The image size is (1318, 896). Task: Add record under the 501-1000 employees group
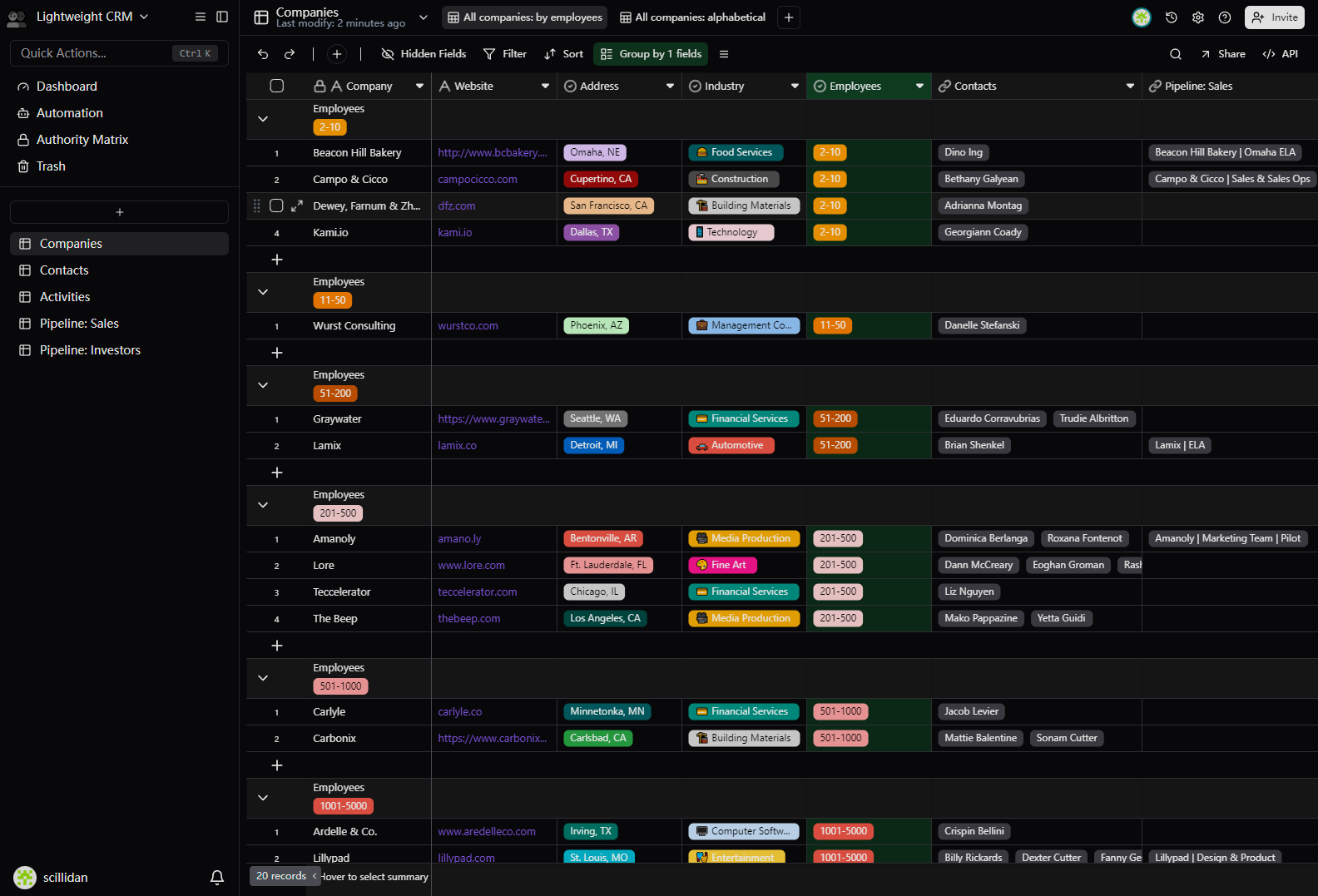click(x=277, y=765)
